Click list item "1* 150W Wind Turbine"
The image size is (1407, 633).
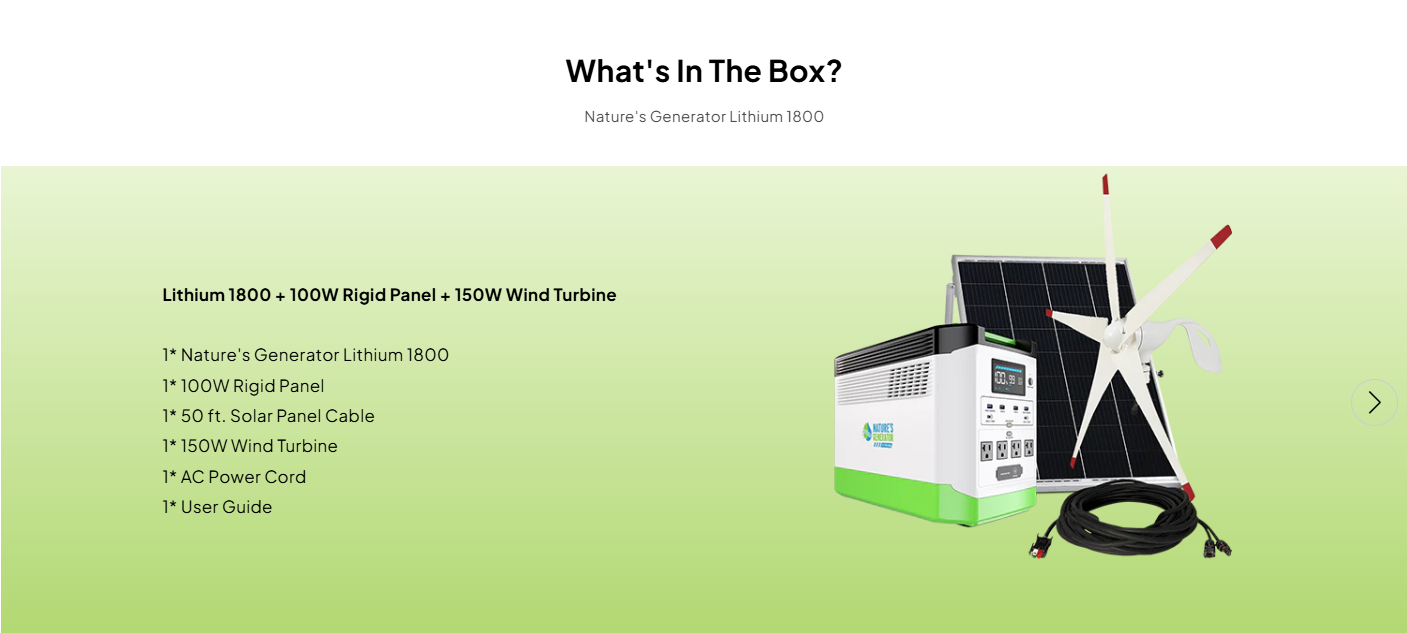(x=250, y=446)
